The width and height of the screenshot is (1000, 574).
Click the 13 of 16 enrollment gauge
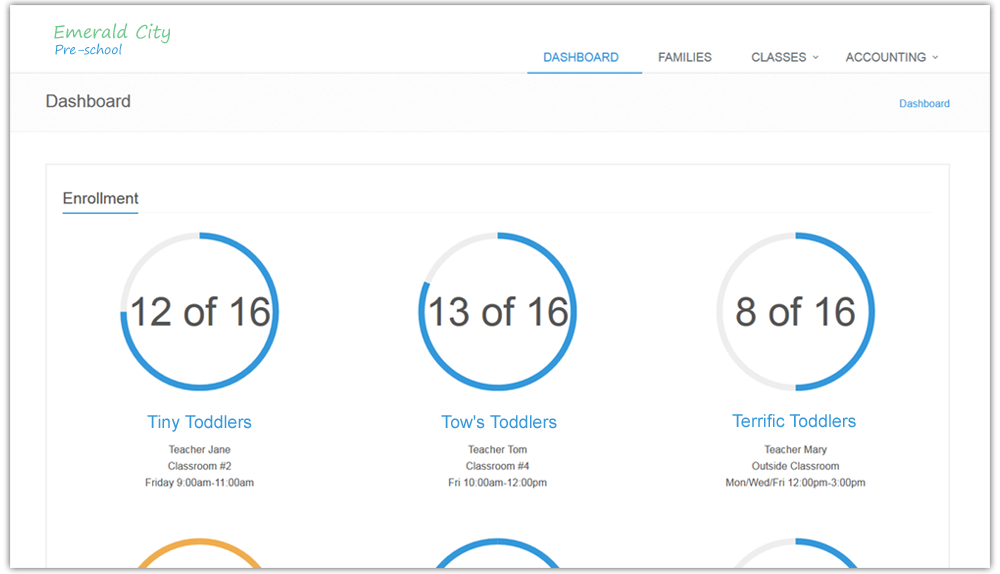(x=498, y=312)
